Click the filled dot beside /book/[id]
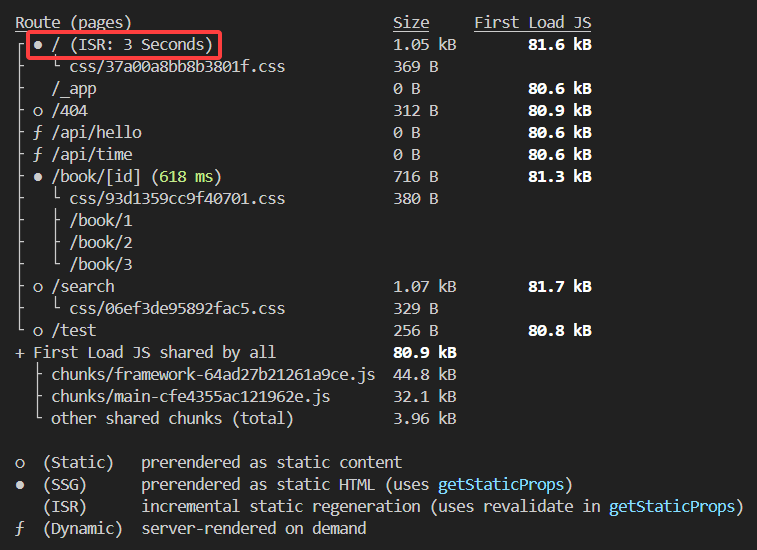The width and height of the screenshot is (757, 550). [x=38, y=177]
